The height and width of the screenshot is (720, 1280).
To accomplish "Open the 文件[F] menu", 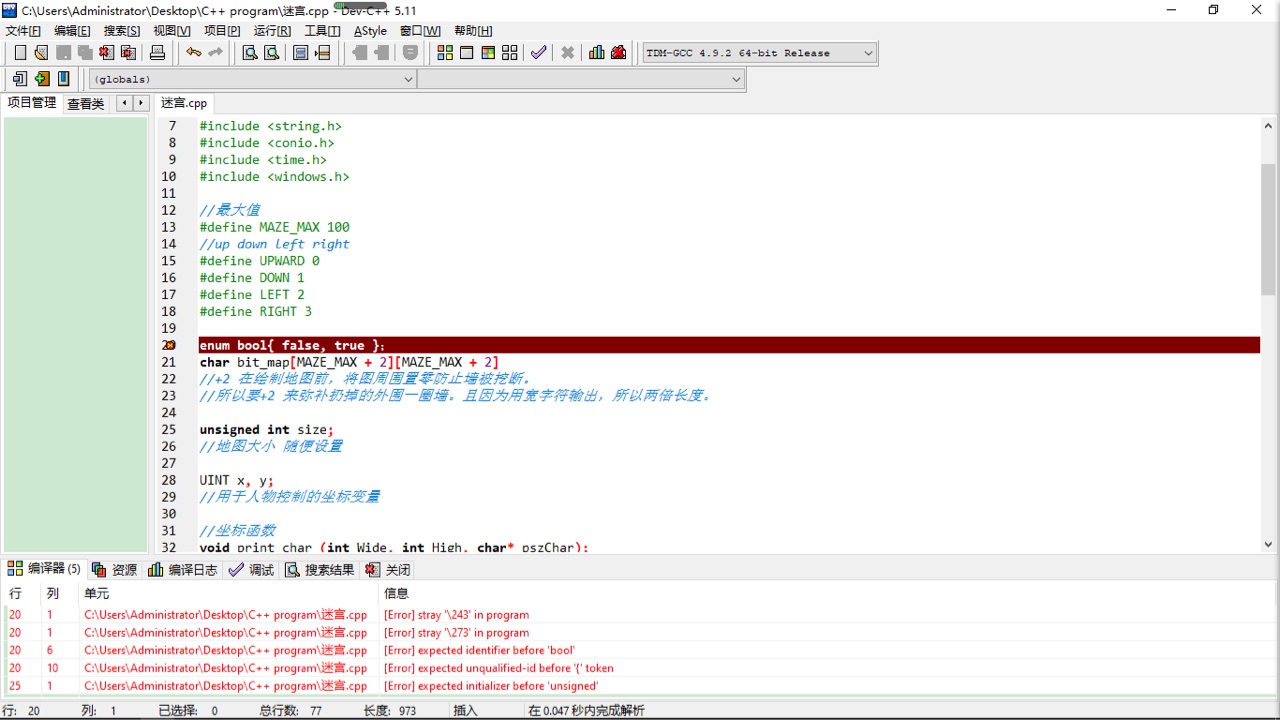I will (24, 31).
